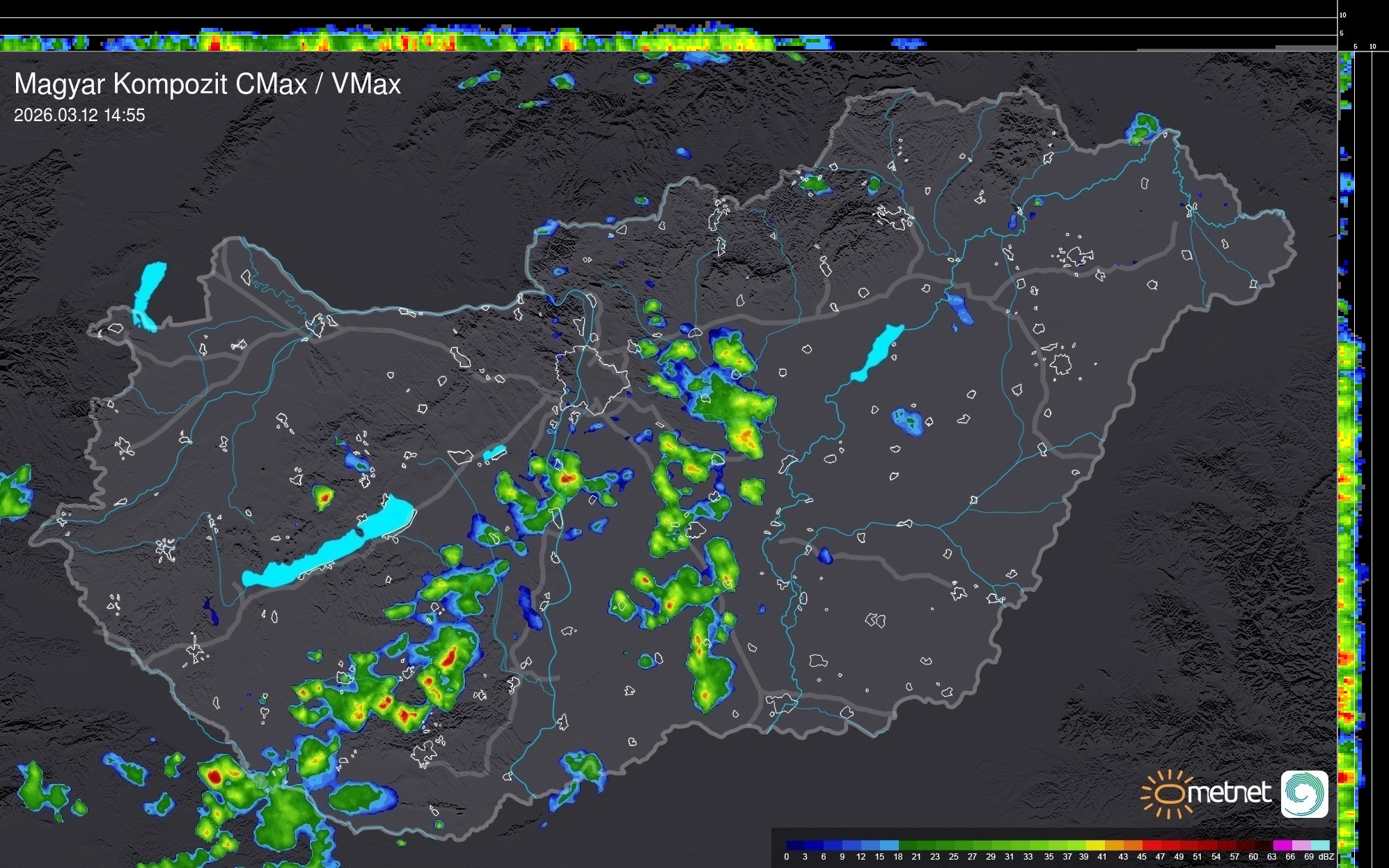This screenshot has width=1389, height=868.
Task: Click small Lake Velence near Balaton
Action: (x=494, y=453)
